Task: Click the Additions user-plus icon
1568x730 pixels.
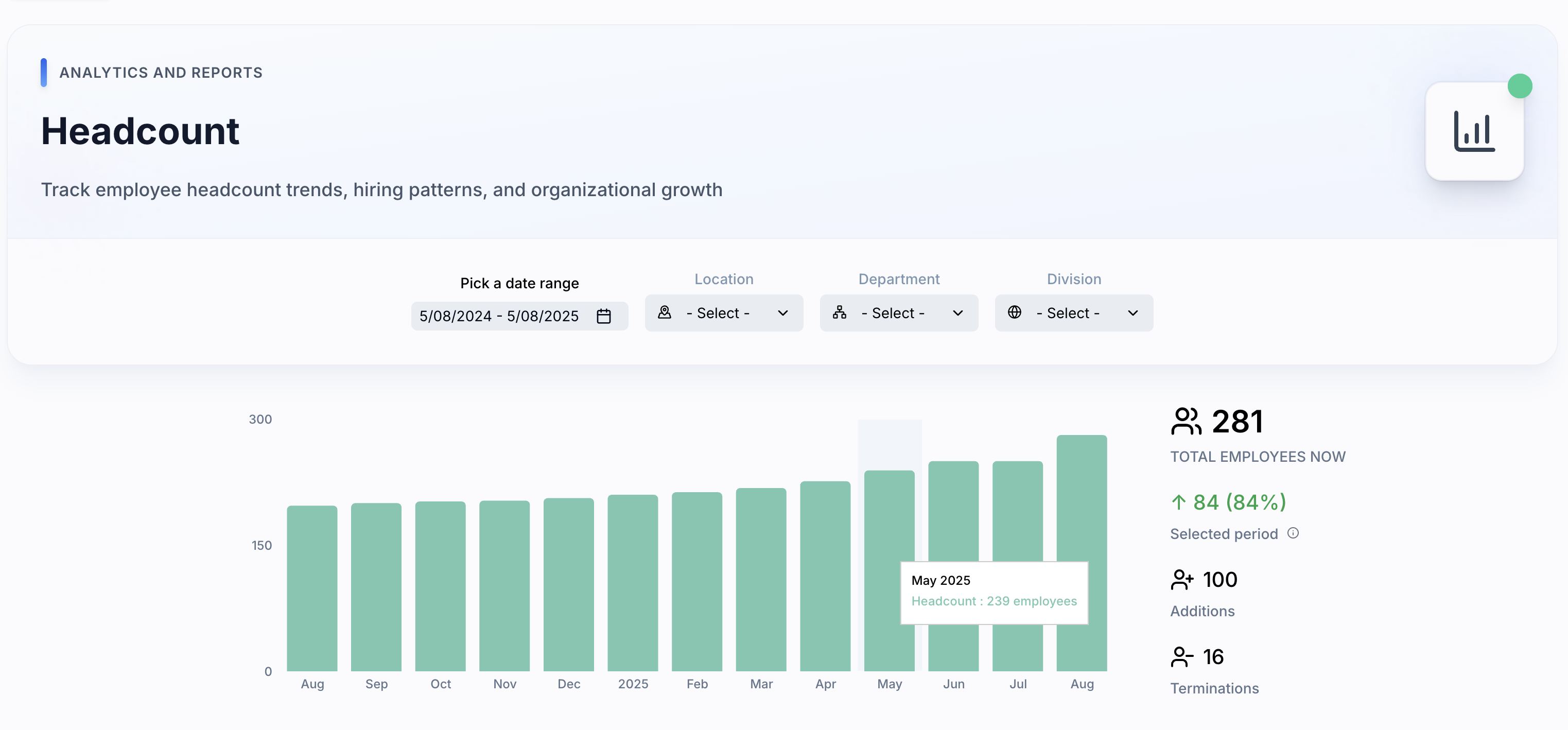Action: tap(1181, 580)
